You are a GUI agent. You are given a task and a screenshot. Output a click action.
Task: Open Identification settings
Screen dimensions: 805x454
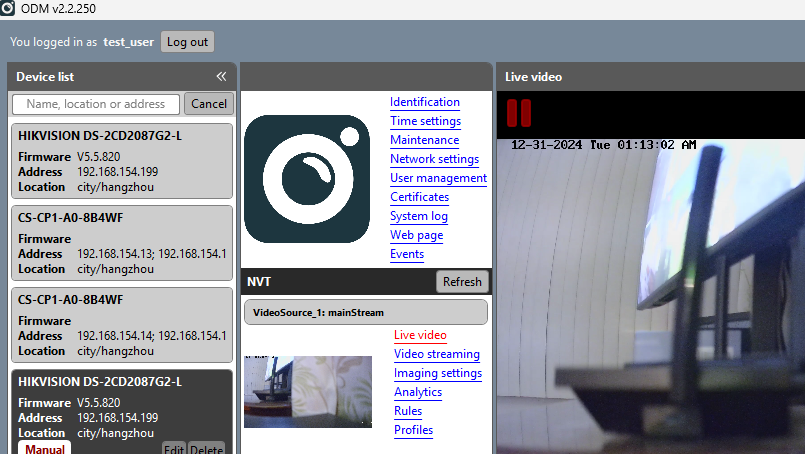click(x=425, y=102)
